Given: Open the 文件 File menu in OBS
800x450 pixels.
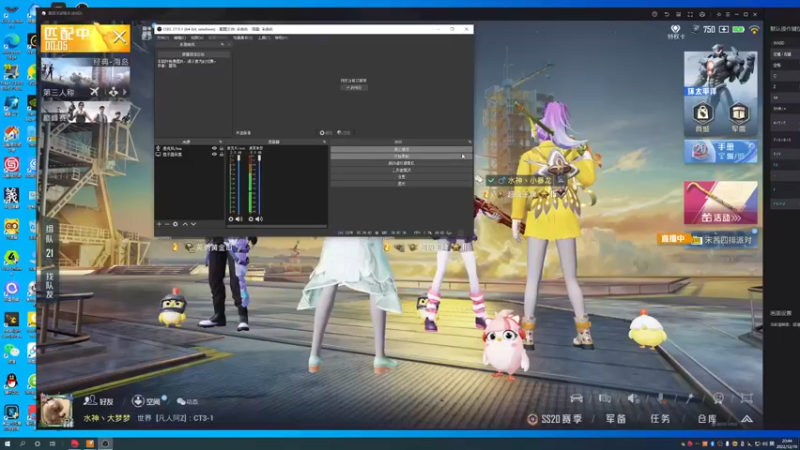Looking at the screenshot, I should coord(163,38).
